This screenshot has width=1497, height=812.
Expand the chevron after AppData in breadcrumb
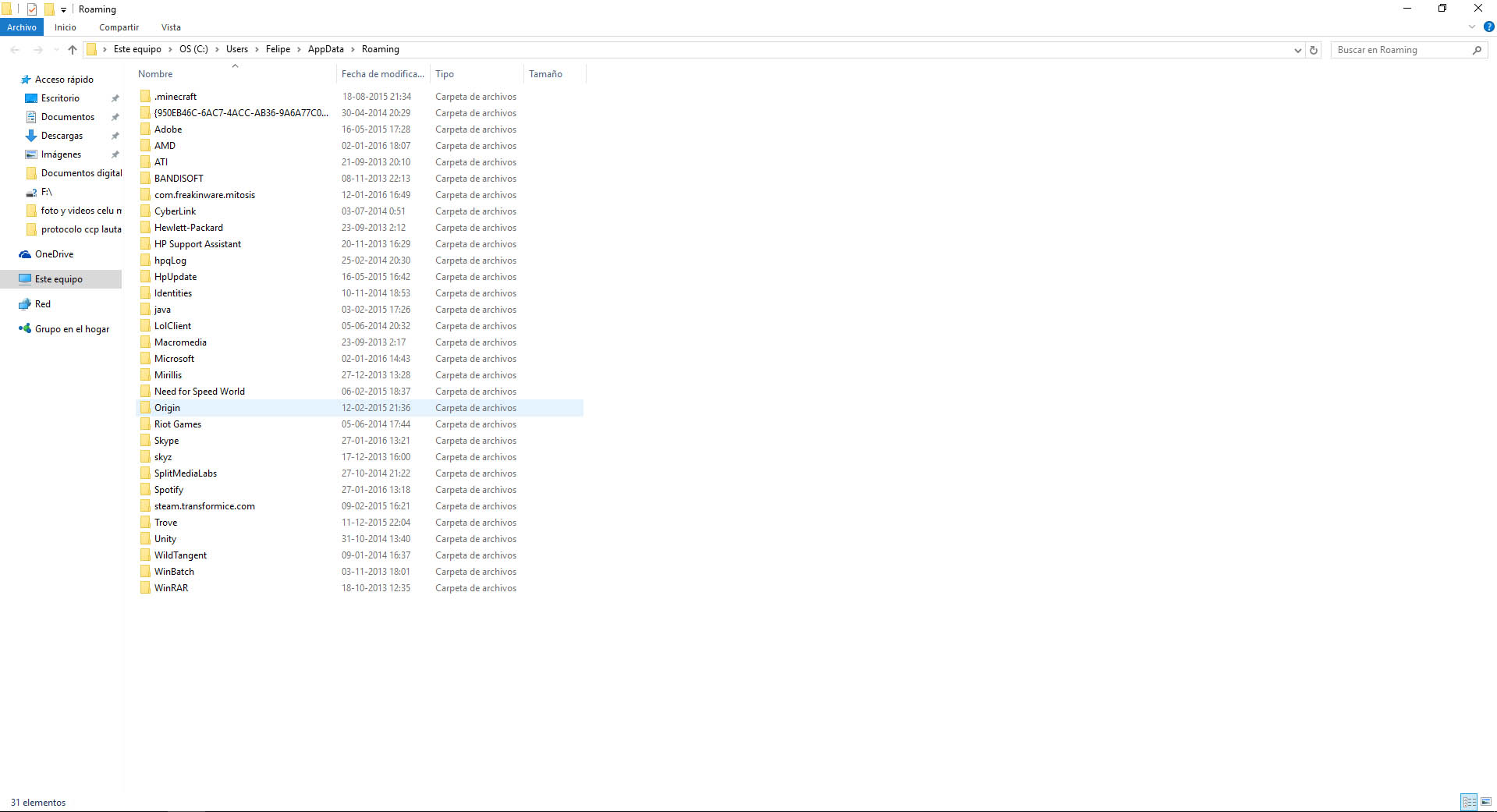pos(353,49)
